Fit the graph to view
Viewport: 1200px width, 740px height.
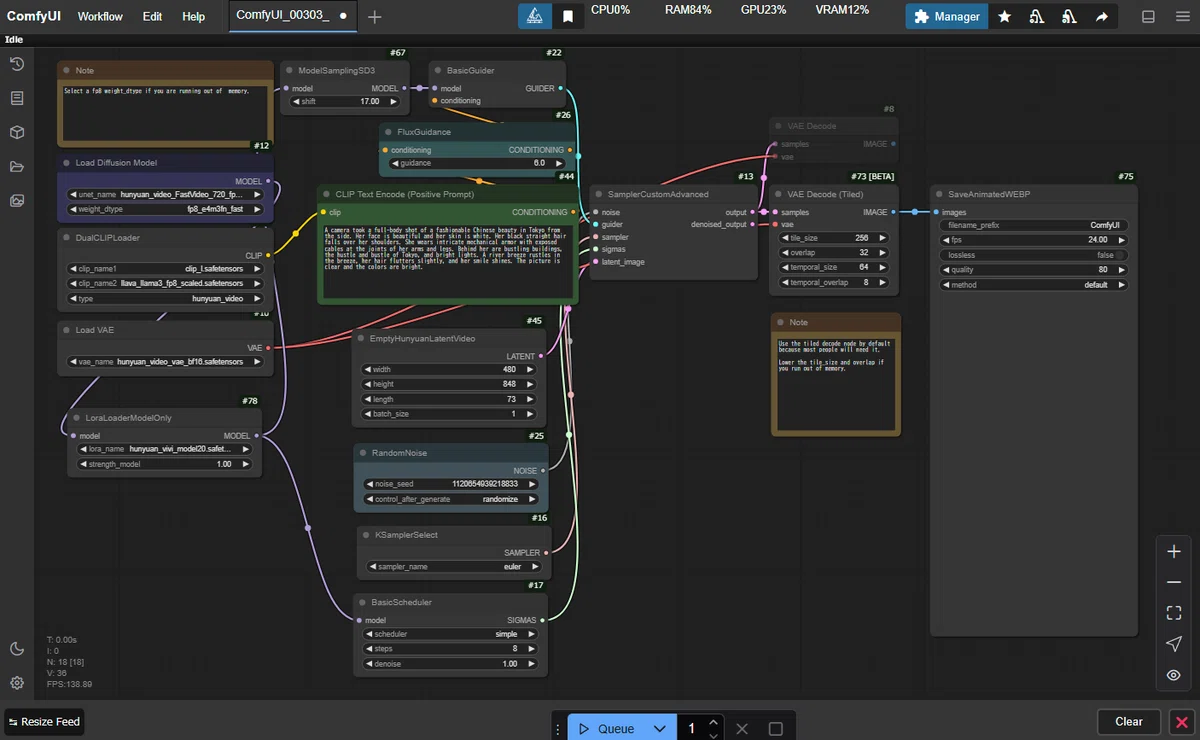point(1174,613)
